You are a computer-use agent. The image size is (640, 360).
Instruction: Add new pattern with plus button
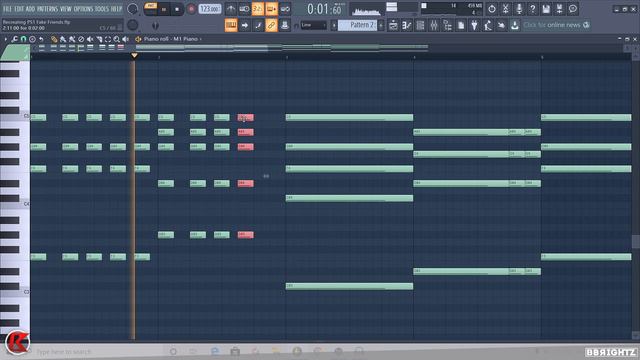tap(381, 25)
